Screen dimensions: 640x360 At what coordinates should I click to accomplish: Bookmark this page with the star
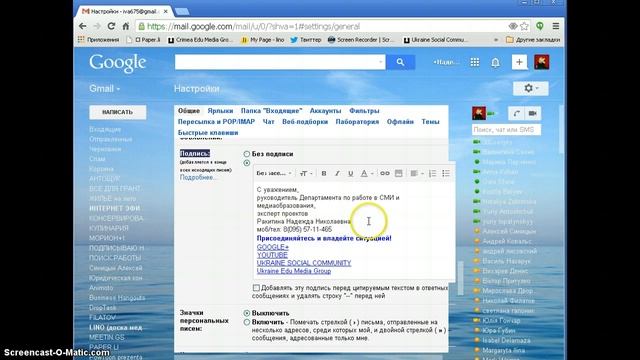[x=524, y=26]
